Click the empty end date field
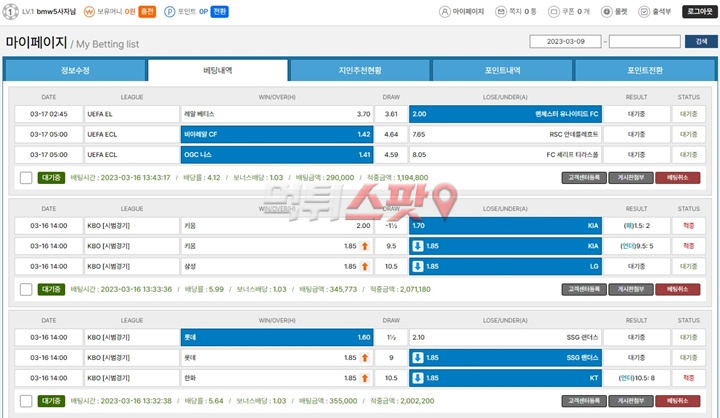720x418 pixels. click(x=645, y=41)
